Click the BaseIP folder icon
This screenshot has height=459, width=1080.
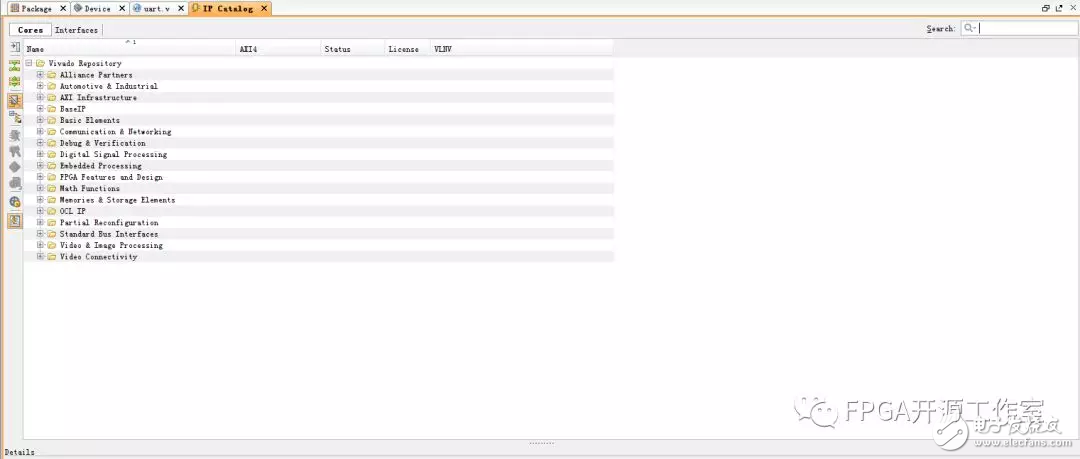point(51,109)
